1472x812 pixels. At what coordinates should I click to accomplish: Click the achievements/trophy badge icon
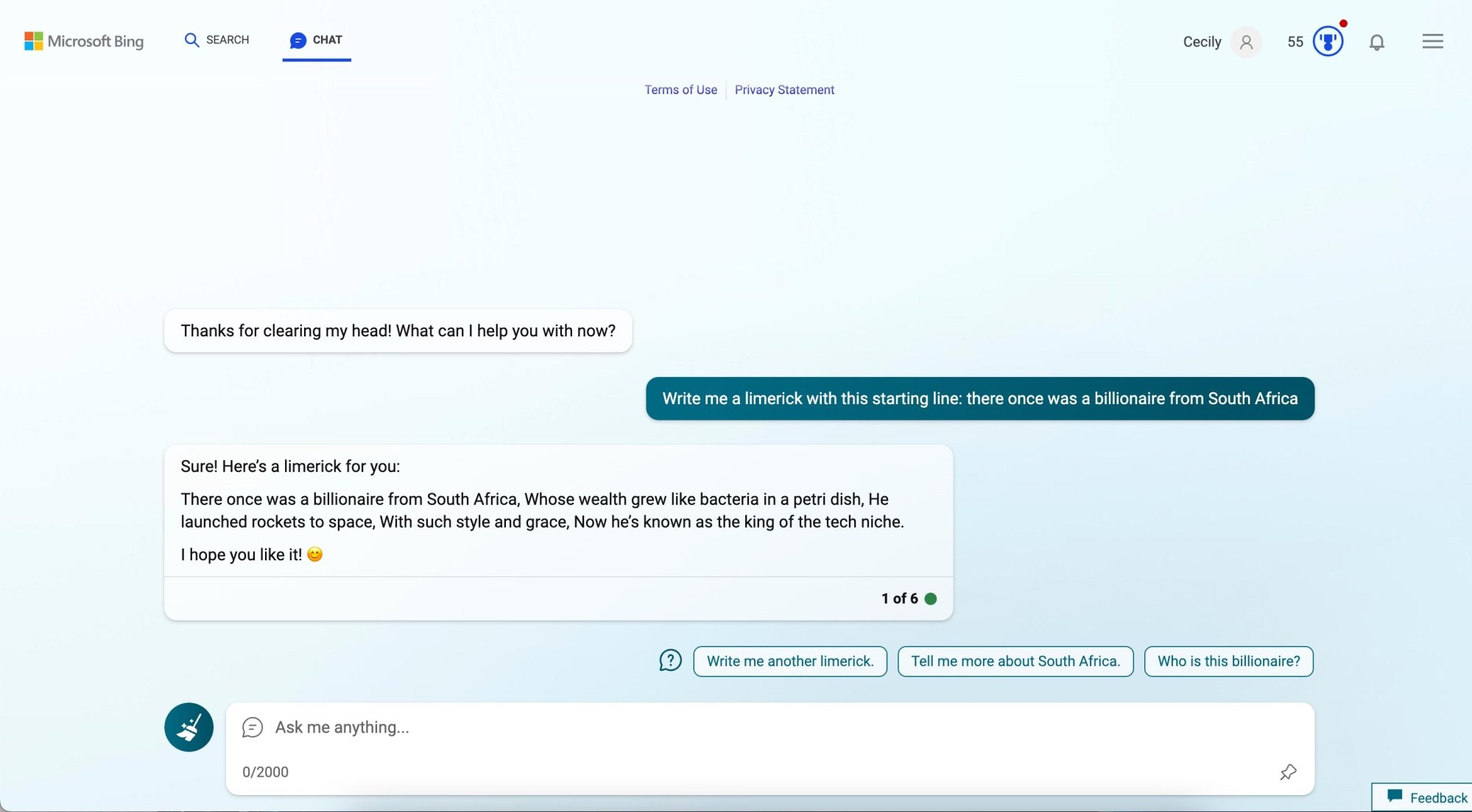click(x=1328, y=40)
